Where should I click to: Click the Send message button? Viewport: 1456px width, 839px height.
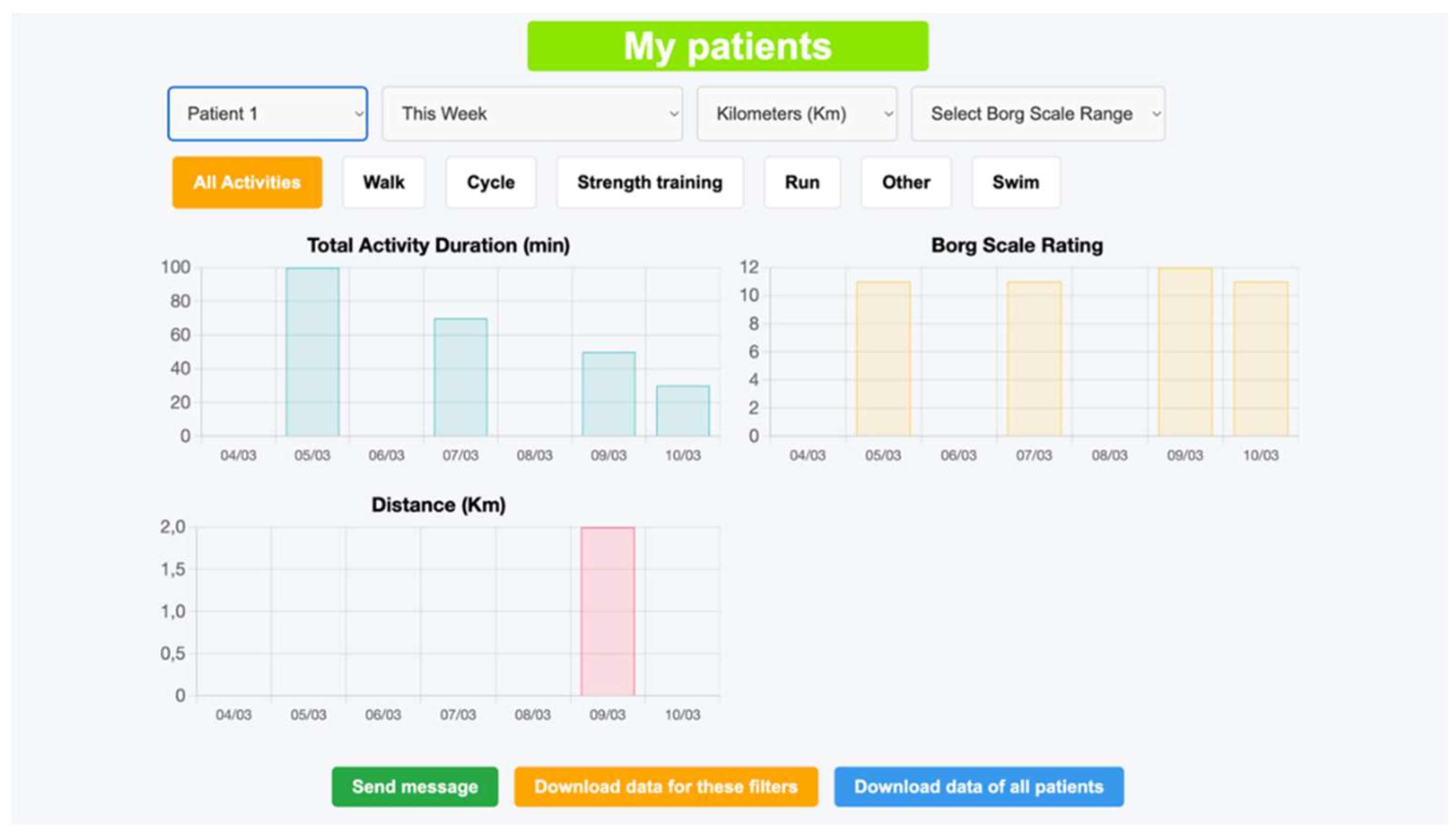[x=415, y=787]
